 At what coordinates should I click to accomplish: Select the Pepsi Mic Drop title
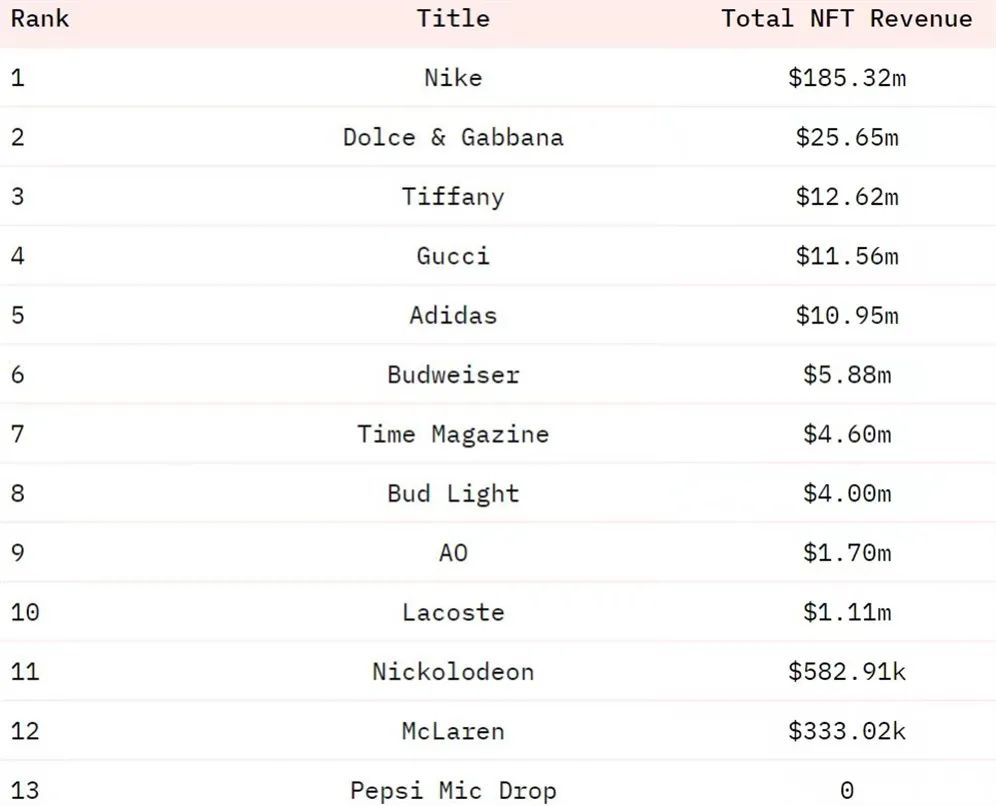[x=453, y=791]
